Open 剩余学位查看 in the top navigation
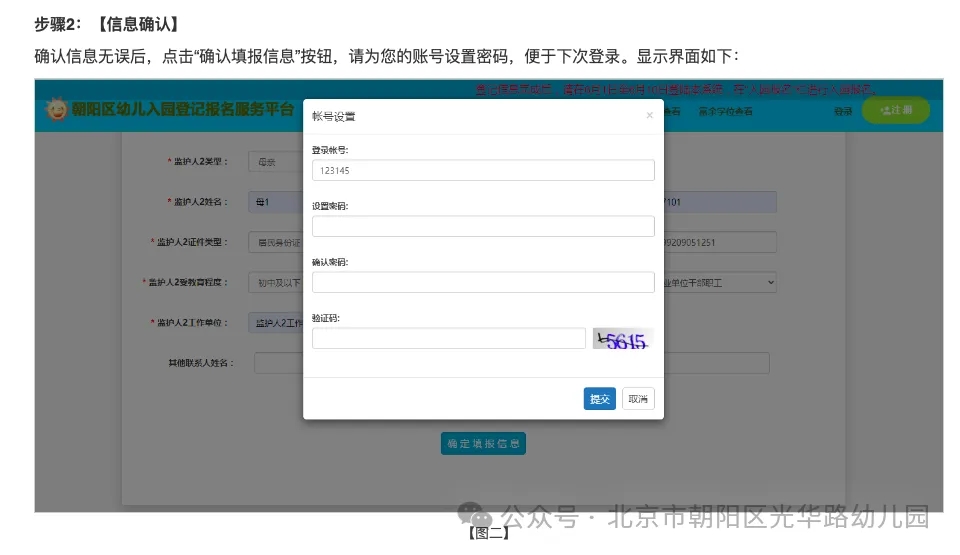 point(726,111)
